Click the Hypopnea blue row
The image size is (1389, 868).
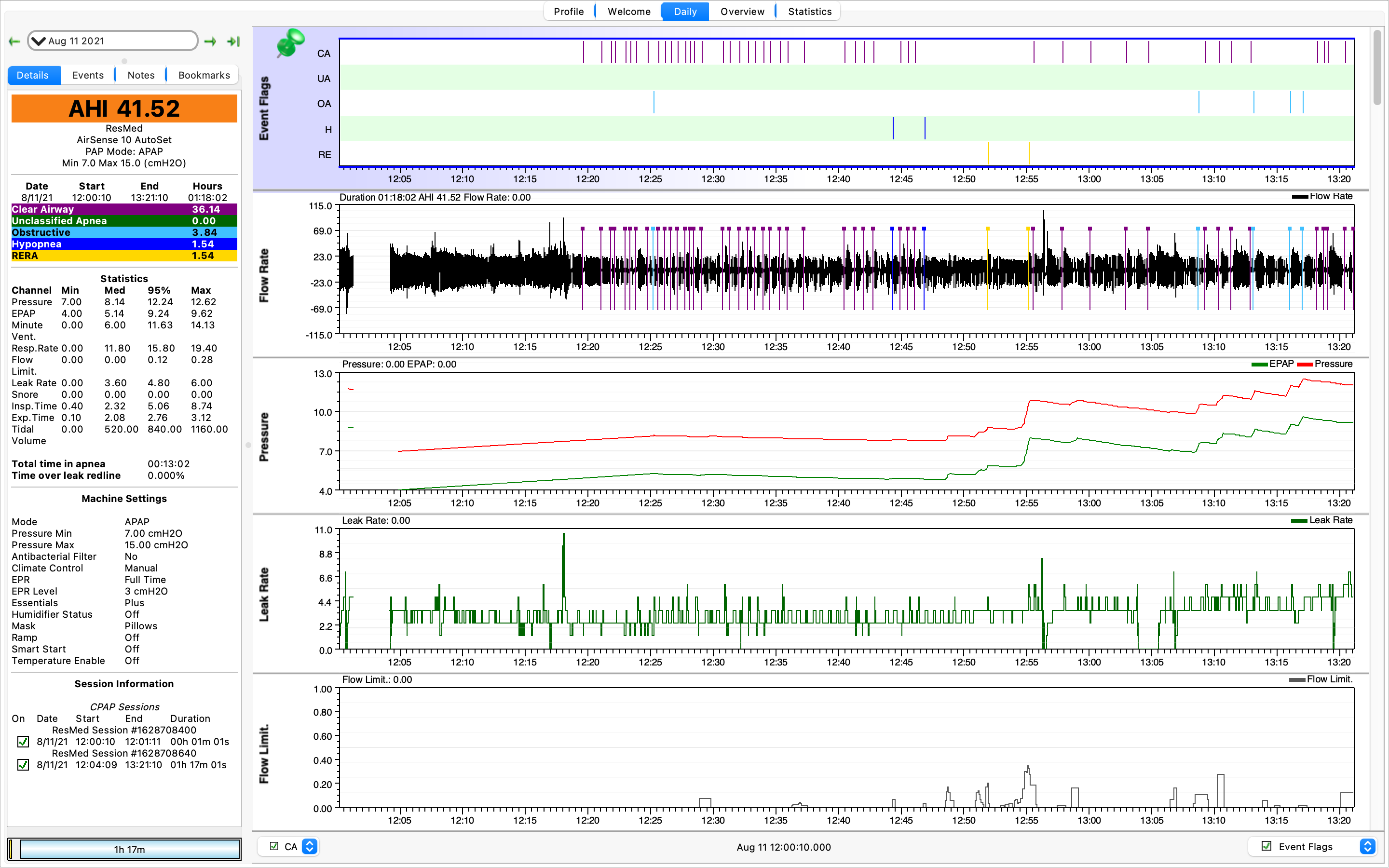[x=124, y=244]
